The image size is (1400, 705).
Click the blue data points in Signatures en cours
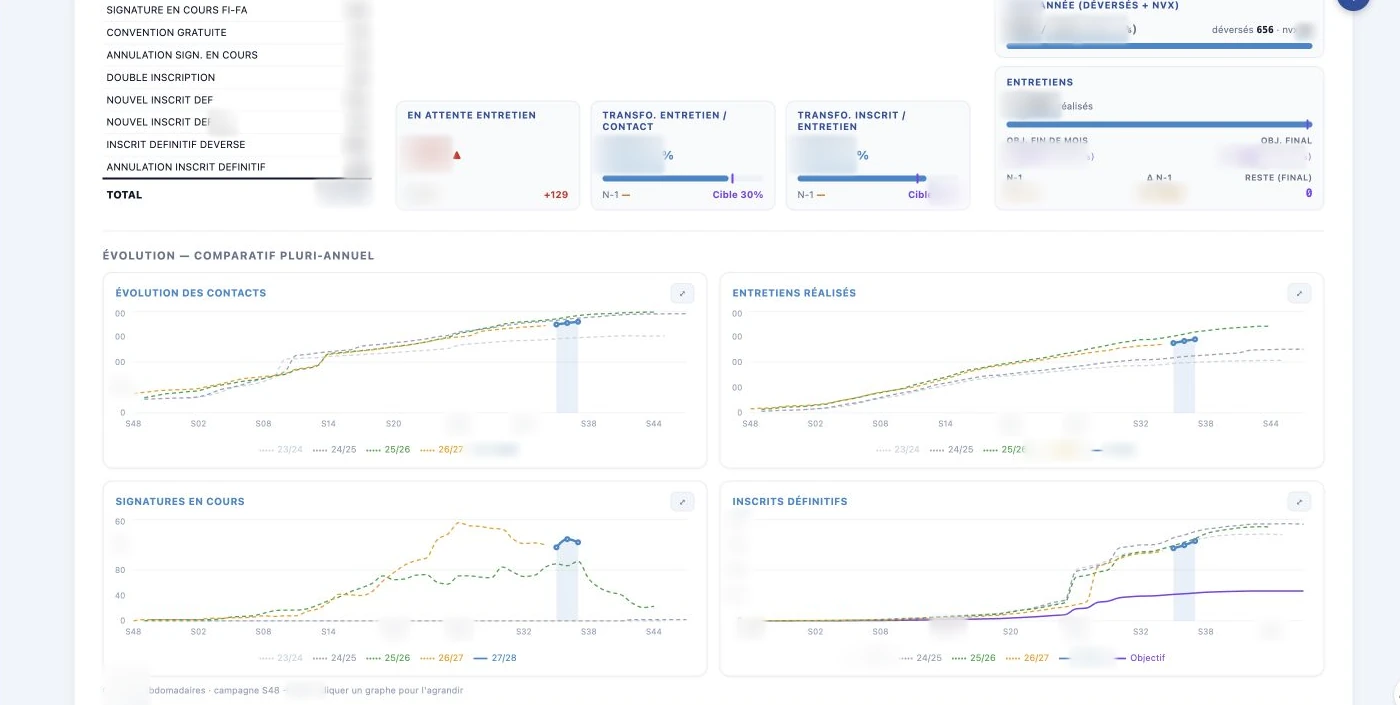(x=567, y=543)
